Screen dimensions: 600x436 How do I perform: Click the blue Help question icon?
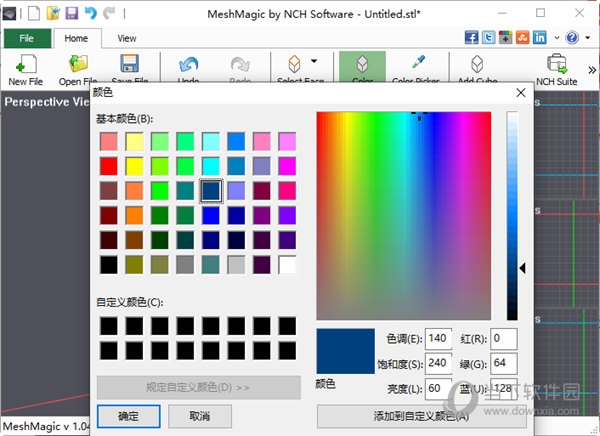572,38
